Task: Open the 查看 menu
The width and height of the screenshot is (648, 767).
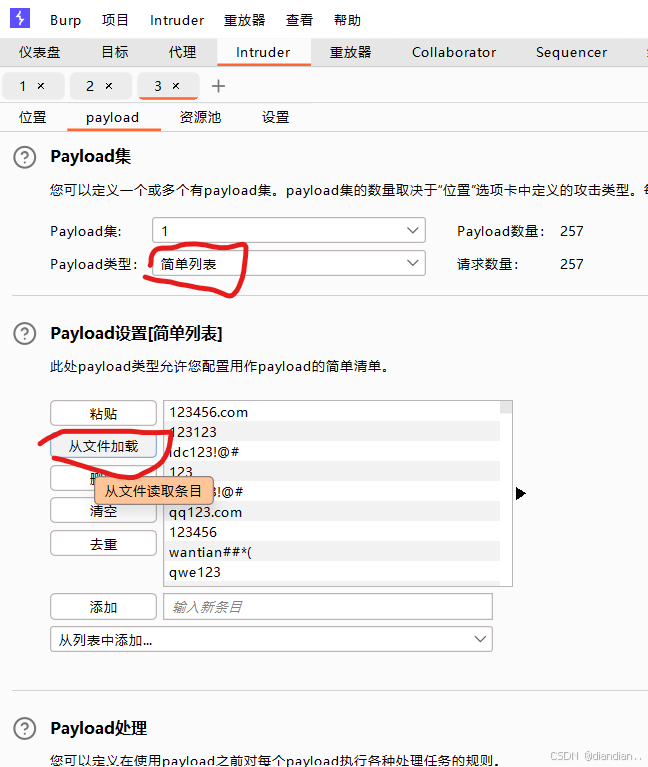Action: (x=299, y=20)
